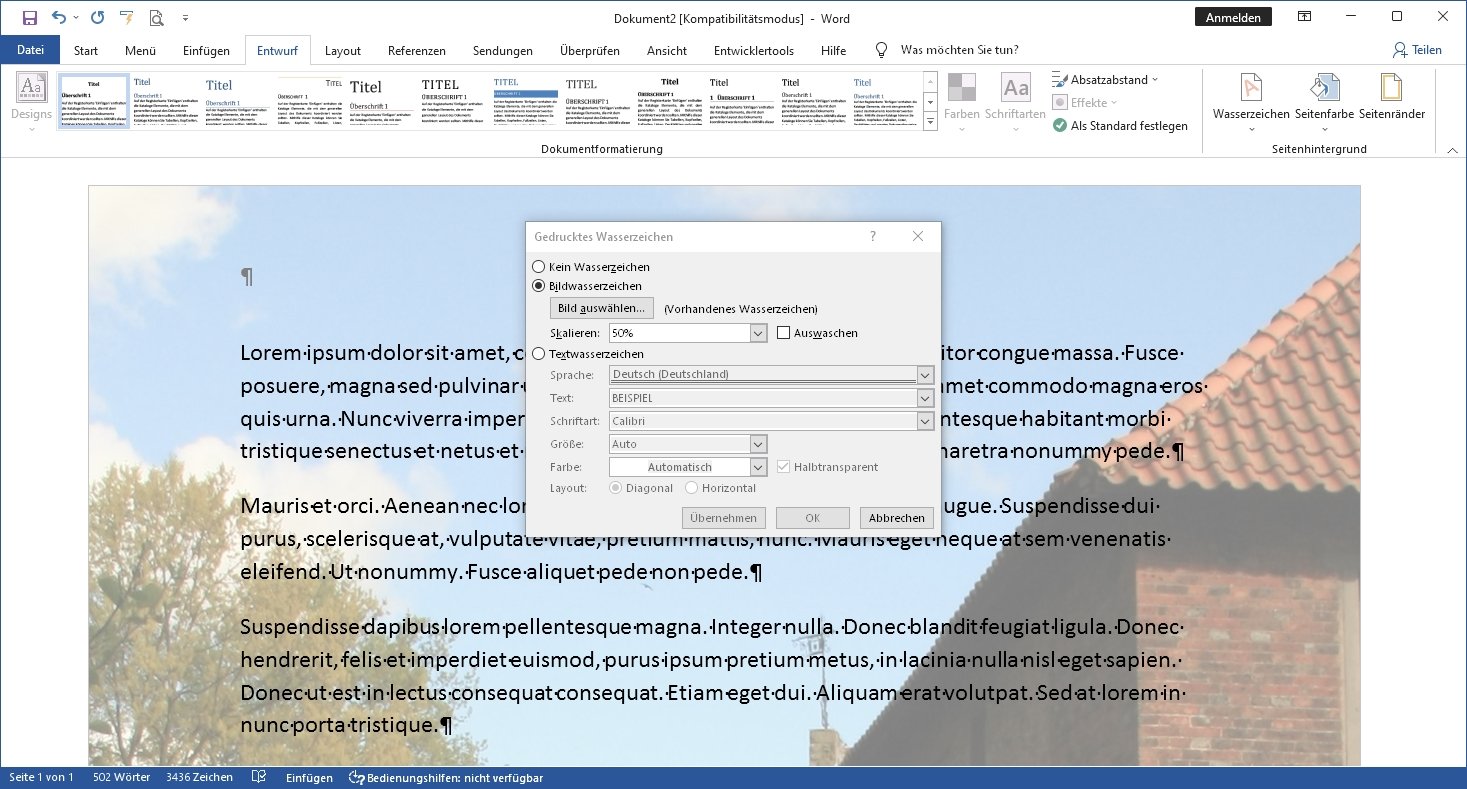
Task: Select the Kein Wasserzeichen radio button
Action: (540, 267)
